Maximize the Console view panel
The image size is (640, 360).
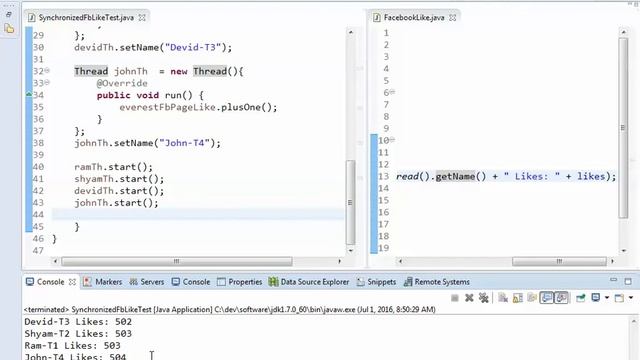(x=628, y=281)
